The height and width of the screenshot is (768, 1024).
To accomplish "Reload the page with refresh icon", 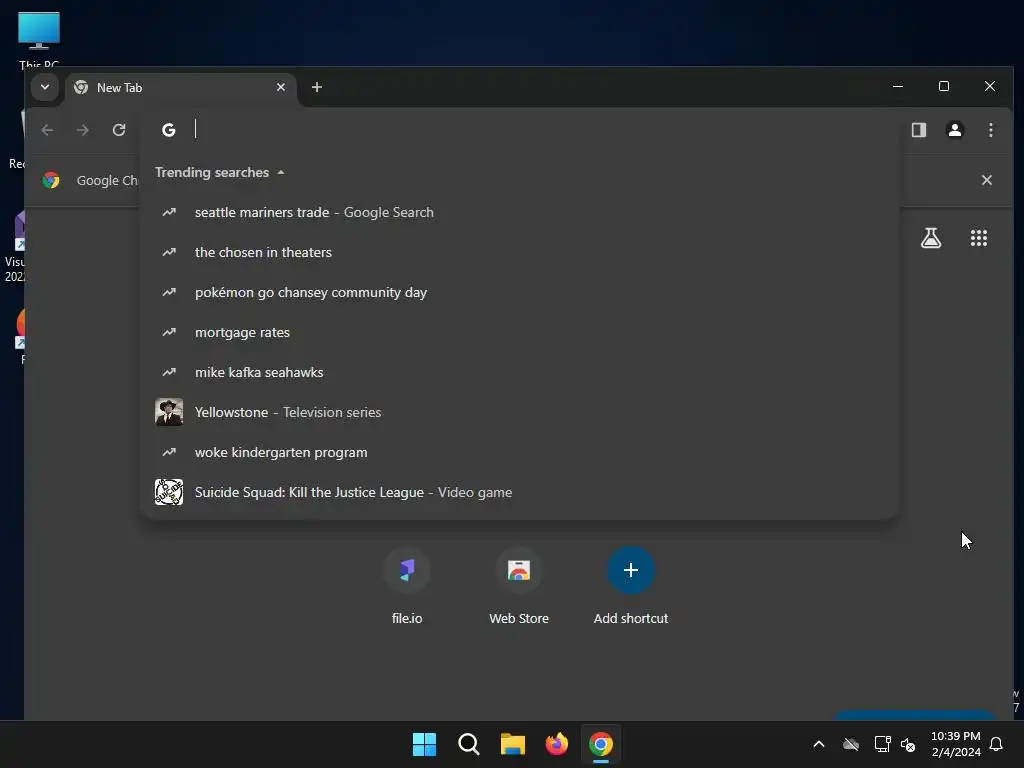I will click(x=119, y=130).
